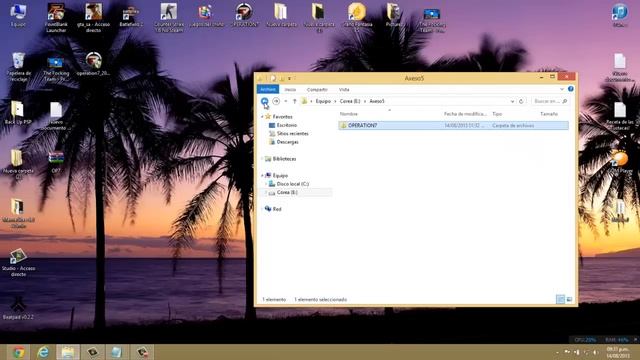Open the address bar history dropdown
640x360 pixels.
tap(512, 101)
